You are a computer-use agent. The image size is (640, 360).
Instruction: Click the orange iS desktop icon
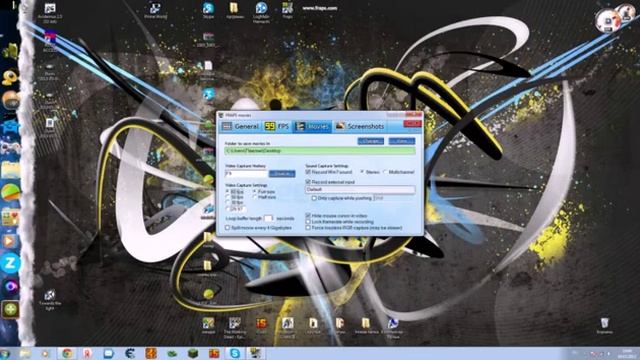(x=261, y=325)
